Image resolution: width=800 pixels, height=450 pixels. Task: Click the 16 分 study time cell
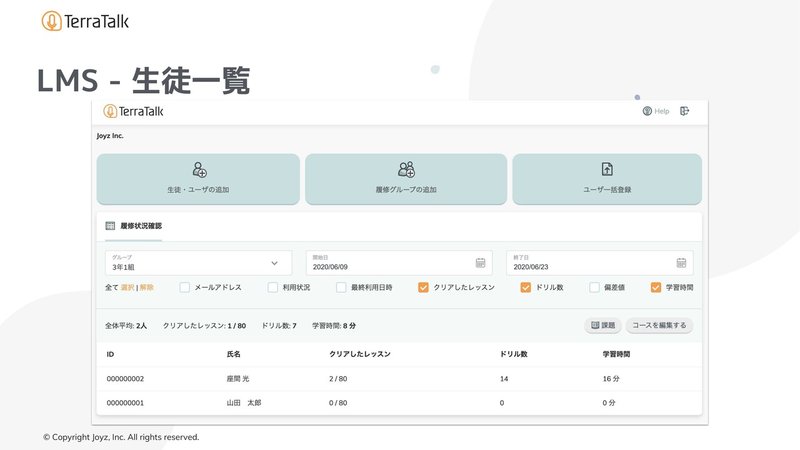pyautogui.click(x=611, y=379)
